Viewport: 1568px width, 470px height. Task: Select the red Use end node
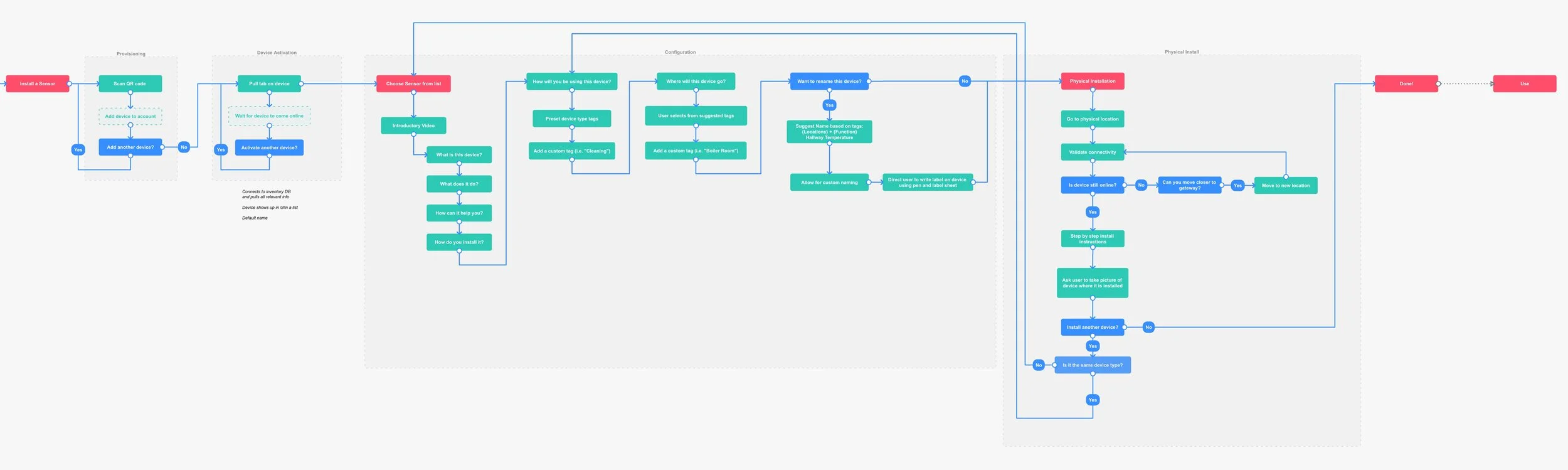coord(1525,83)
